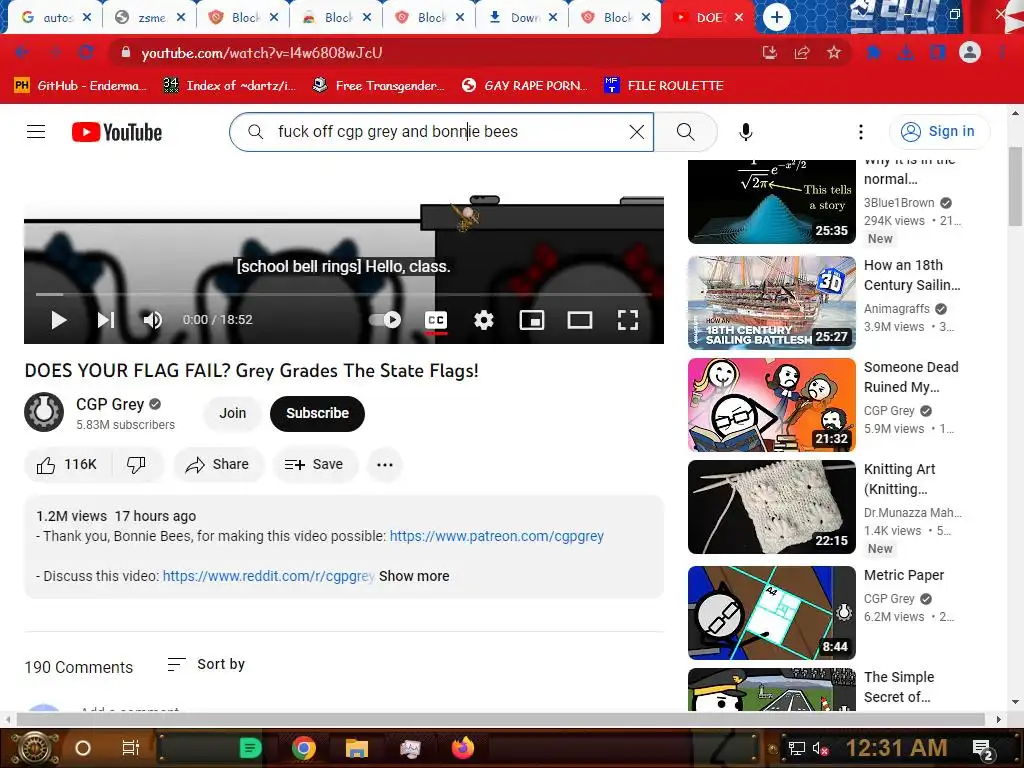Open File Explorer from taskbar
Screen dimensions: 1024x768
click(x=357, y=748)
